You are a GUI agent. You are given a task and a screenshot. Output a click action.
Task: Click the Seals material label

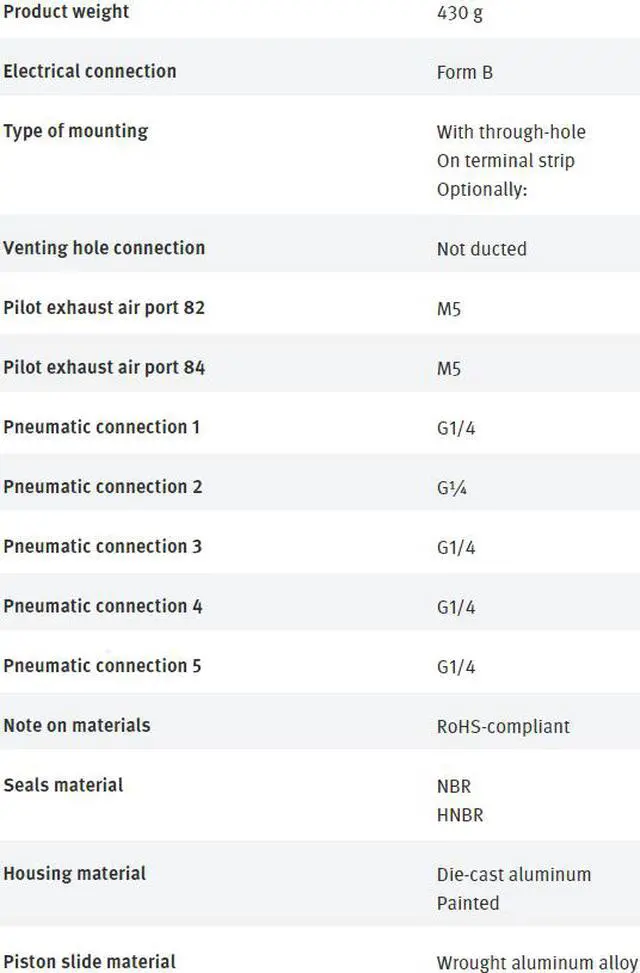coord(63,785)
